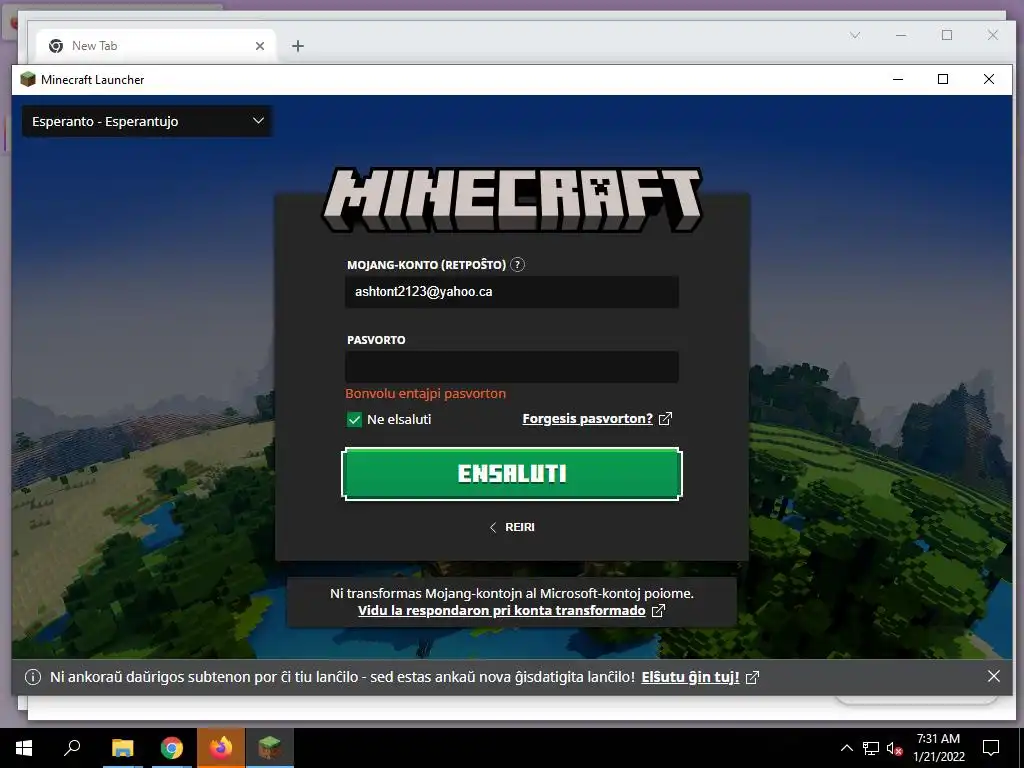
Task: Switch to Chrome from the taskbar
Action: pyautogui.click(x=172, y=748)
